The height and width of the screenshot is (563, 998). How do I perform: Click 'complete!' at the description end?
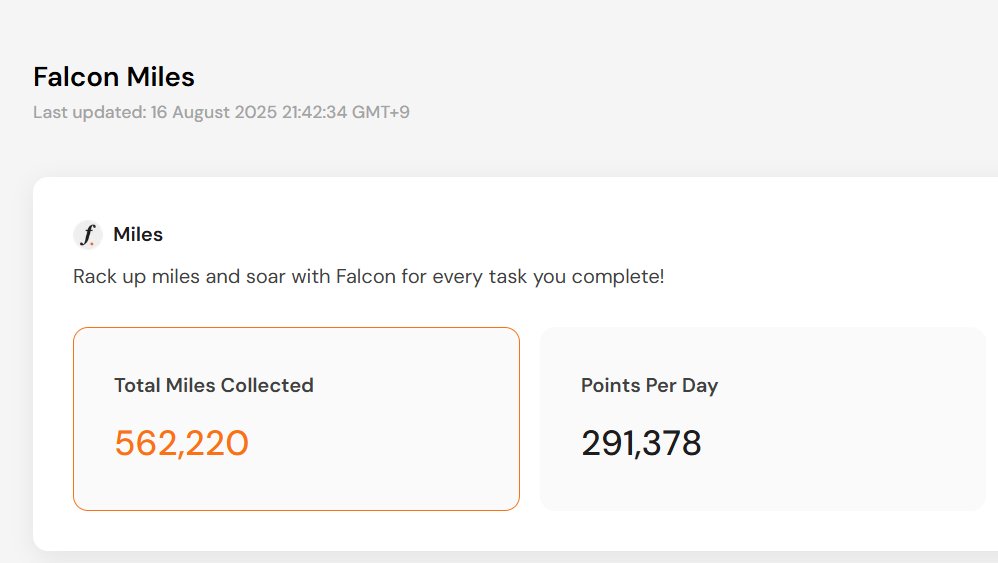(618, 277)
